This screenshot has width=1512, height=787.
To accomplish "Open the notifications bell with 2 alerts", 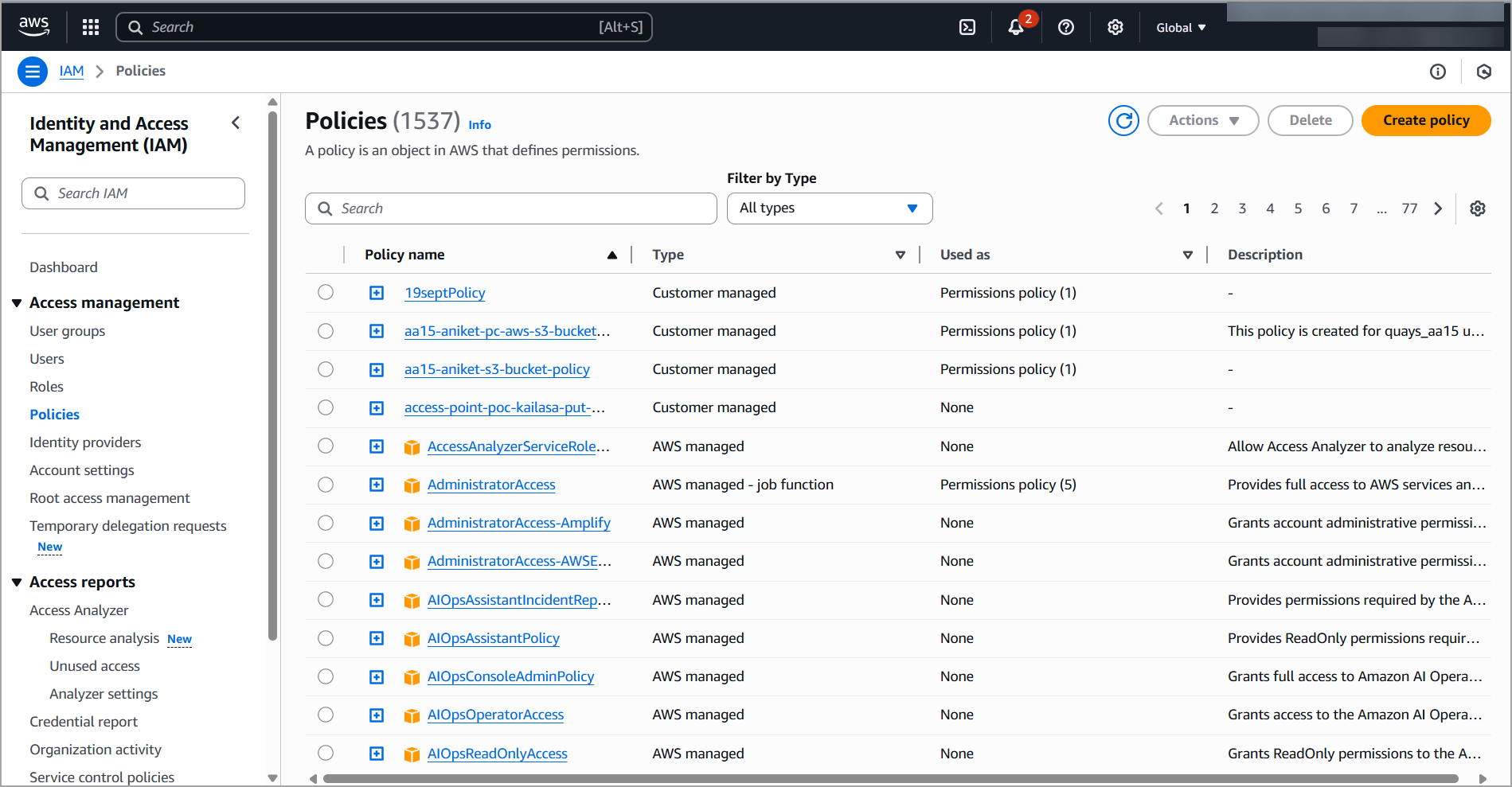I will (1014, 27).
